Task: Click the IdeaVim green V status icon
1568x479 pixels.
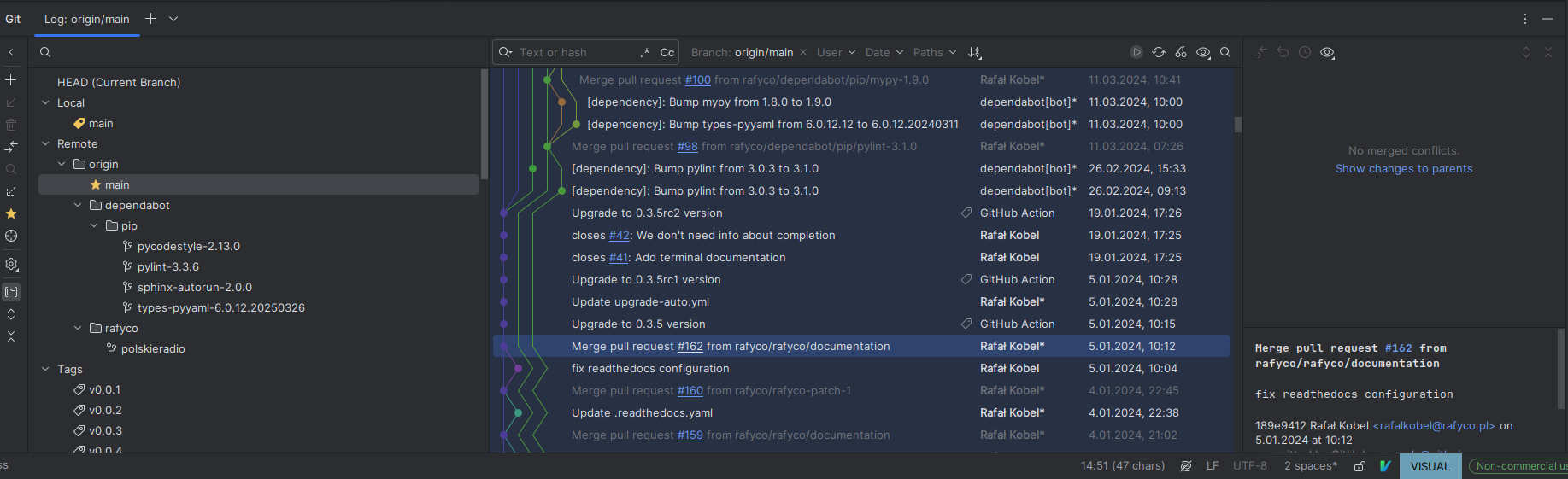Action: (1385, 466)
